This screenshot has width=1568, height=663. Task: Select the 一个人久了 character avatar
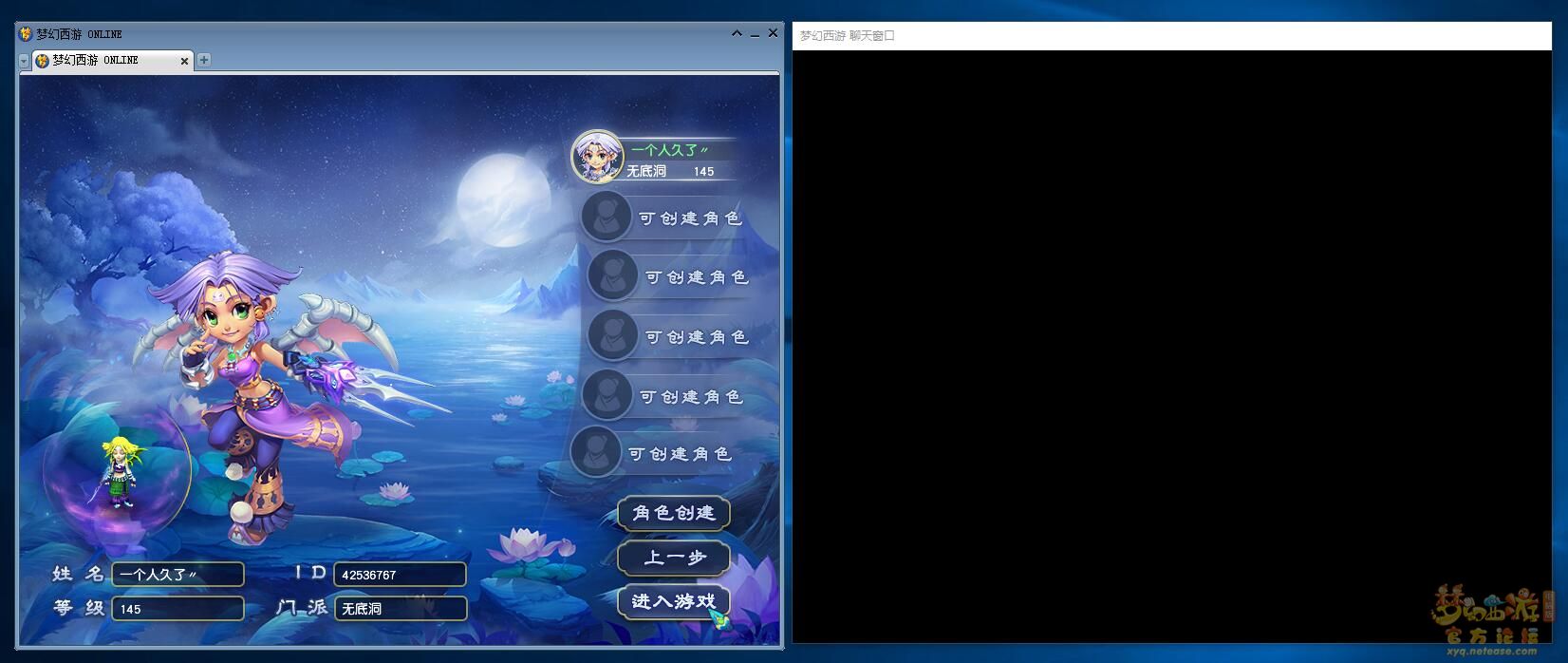pyautogui.click(x=597, y=157)
